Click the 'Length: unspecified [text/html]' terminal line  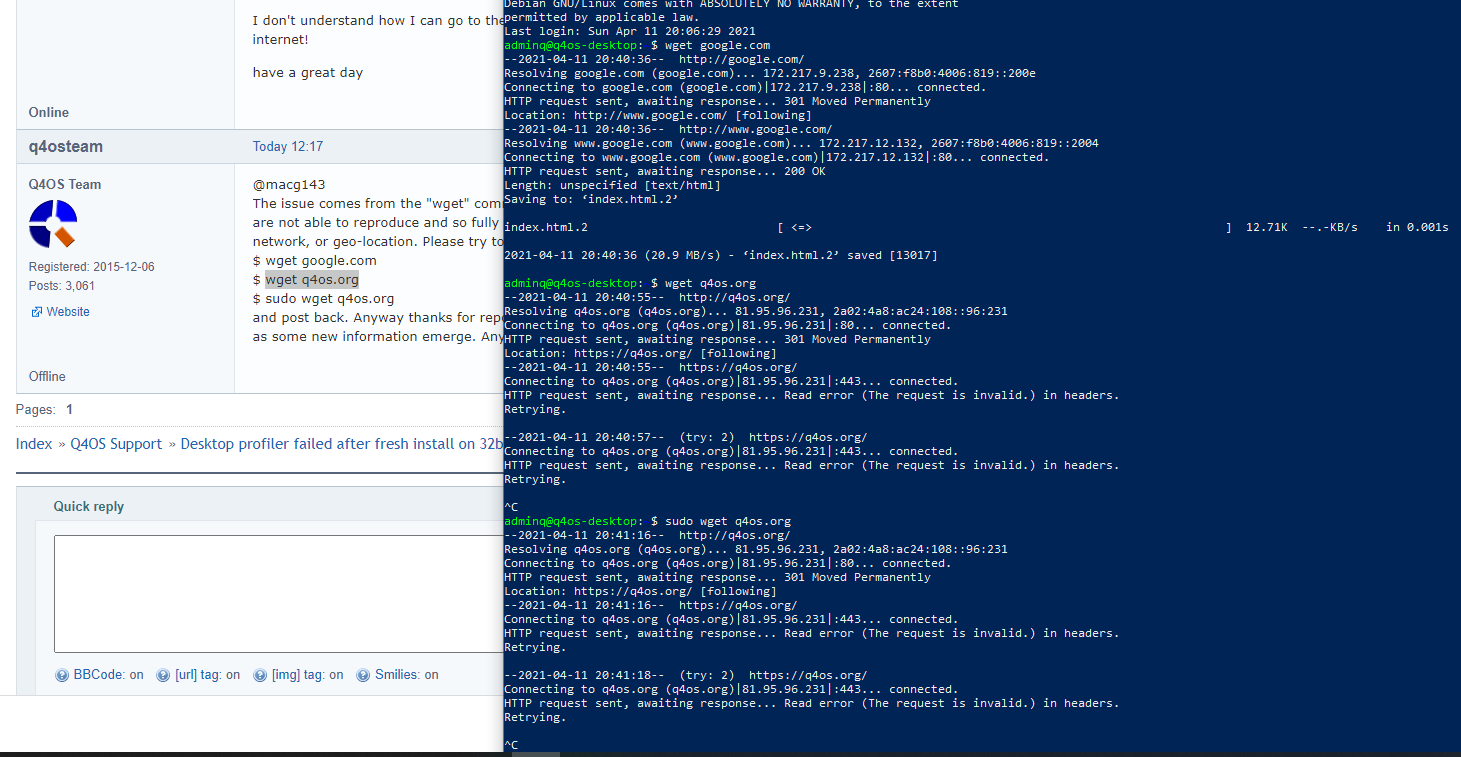(612, 185)
